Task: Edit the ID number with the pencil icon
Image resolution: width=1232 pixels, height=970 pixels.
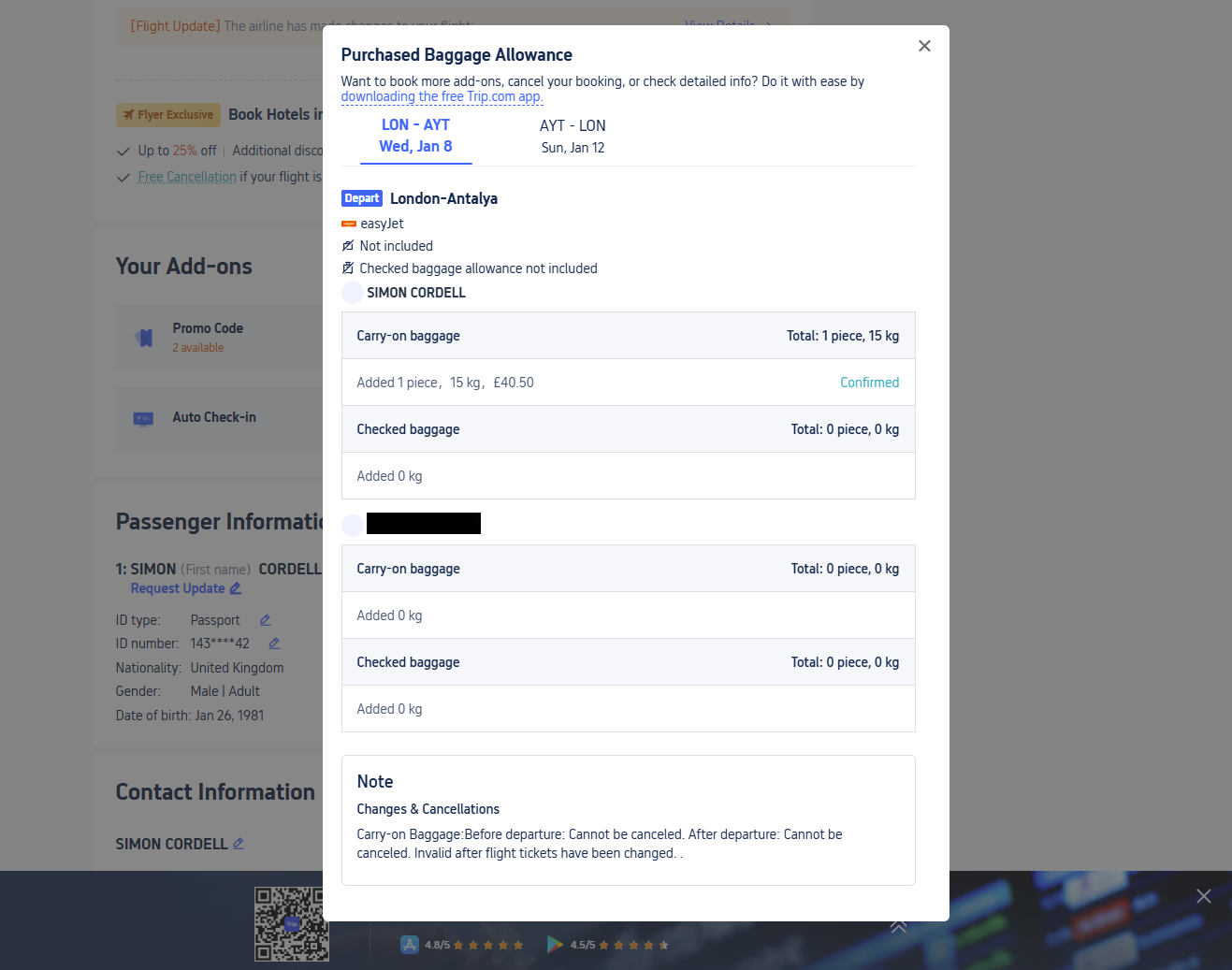Action: tap(274, 644)
